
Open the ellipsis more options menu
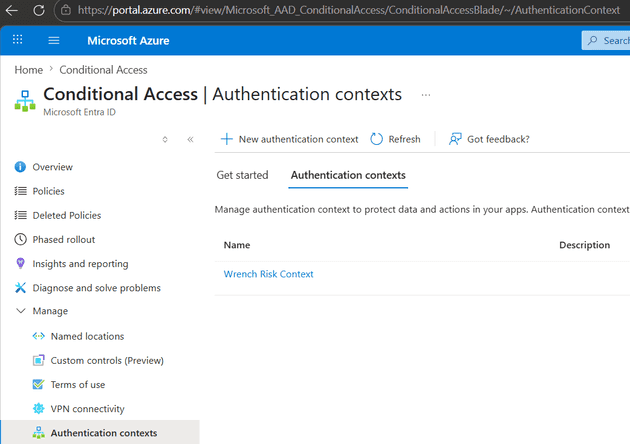tap(426, 95)
